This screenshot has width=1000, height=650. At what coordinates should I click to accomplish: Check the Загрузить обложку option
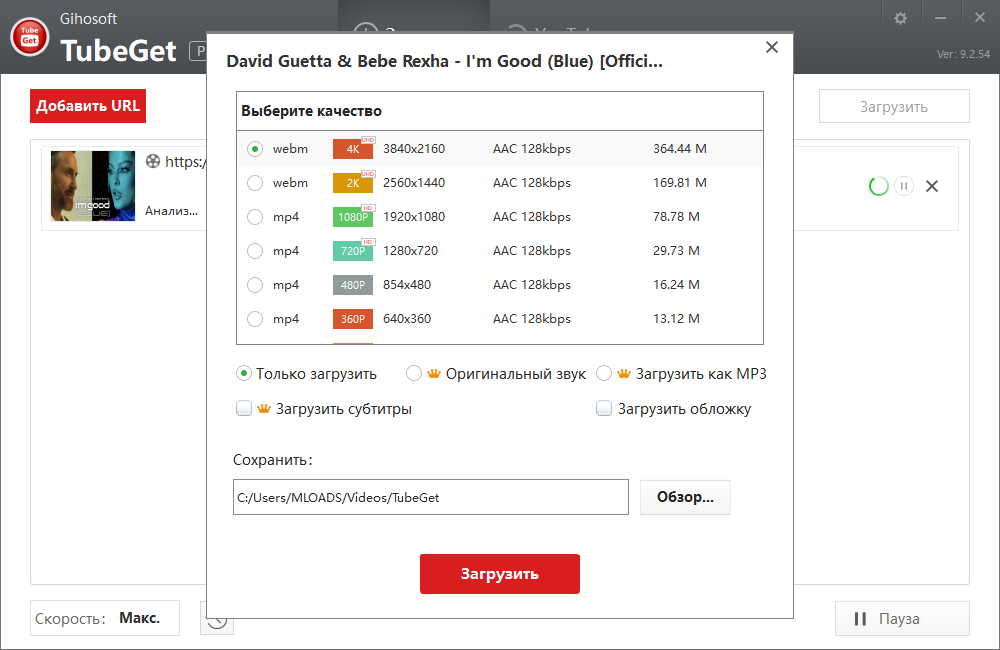point(604,408)
